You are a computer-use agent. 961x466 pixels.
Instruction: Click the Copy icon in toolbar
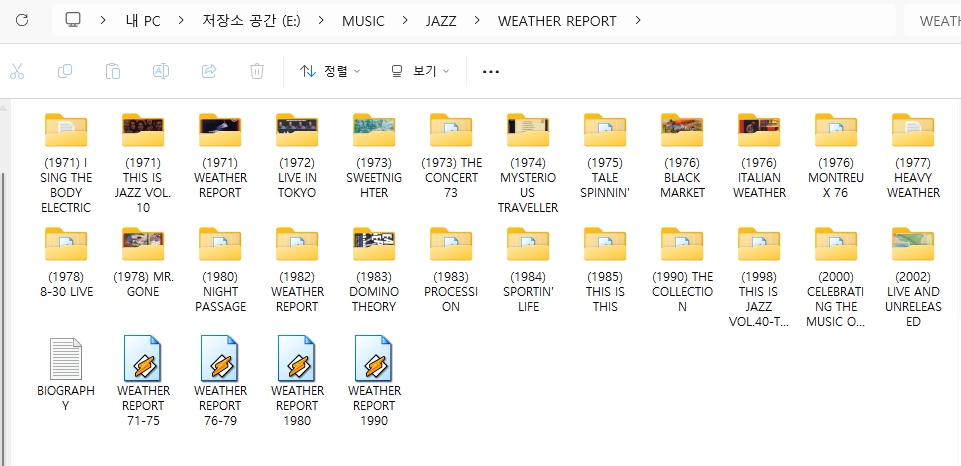(64, 71)
